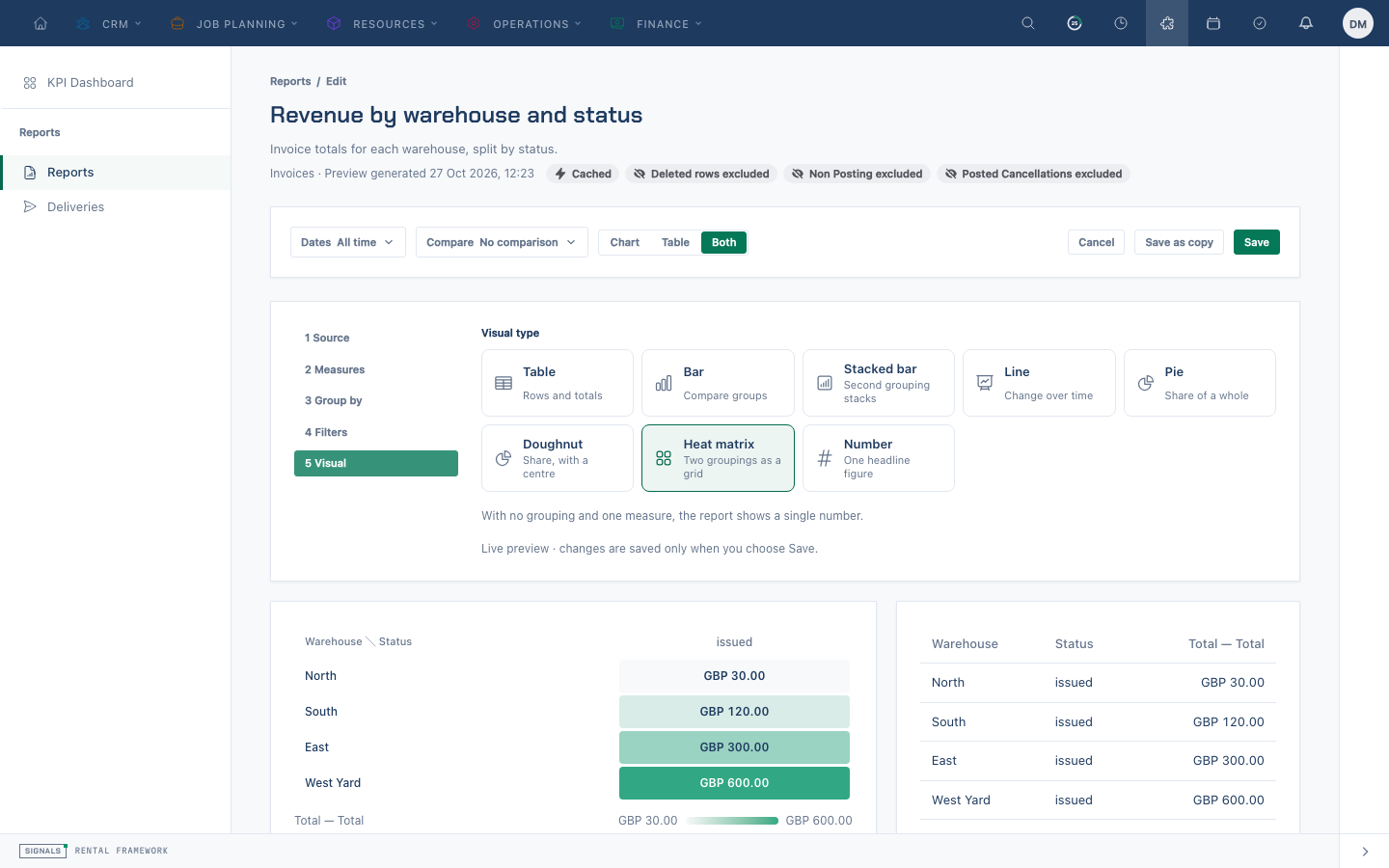
Task: Click the heat matrix gradient legend bar
Action: pyautogui.click(x=732, y=821)
